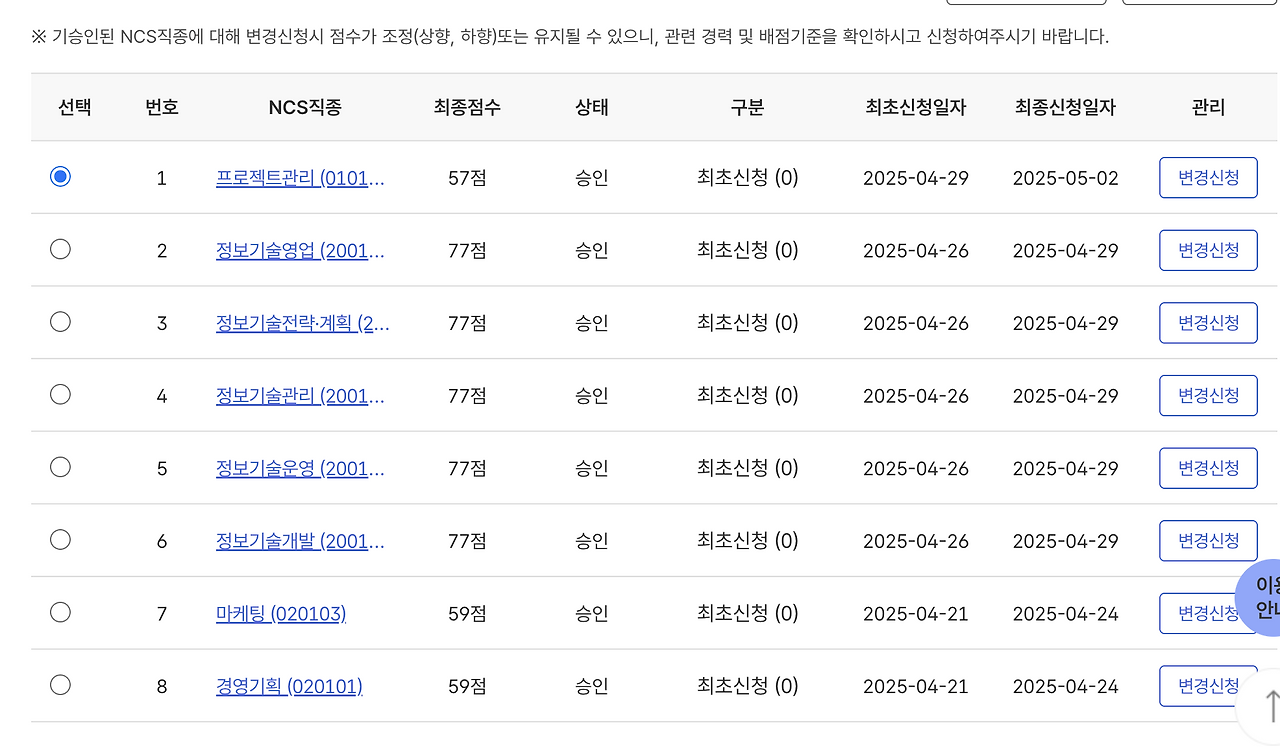Select the radio button for row 7 마케팅
The image size is (1280, 747).
pyautogui.click(x=60, y=613)
